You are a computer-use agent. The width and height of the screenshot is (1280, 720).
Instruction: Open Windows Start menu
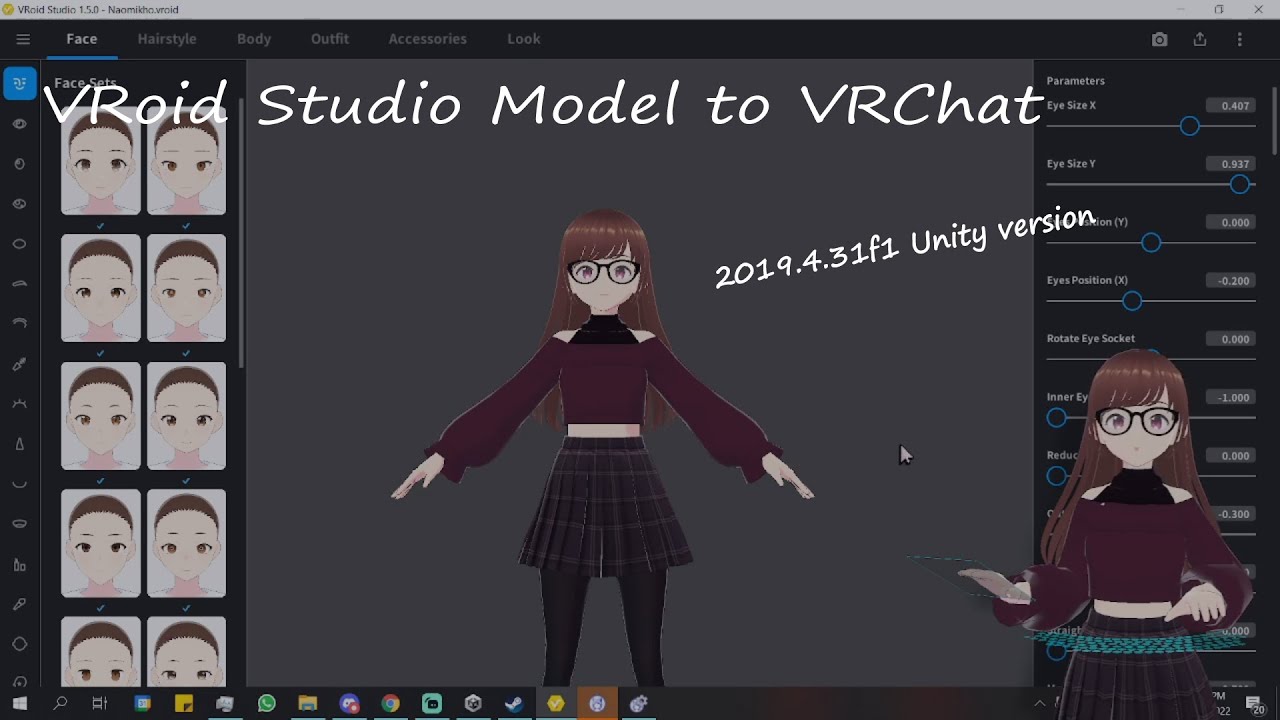coord(19,704)
